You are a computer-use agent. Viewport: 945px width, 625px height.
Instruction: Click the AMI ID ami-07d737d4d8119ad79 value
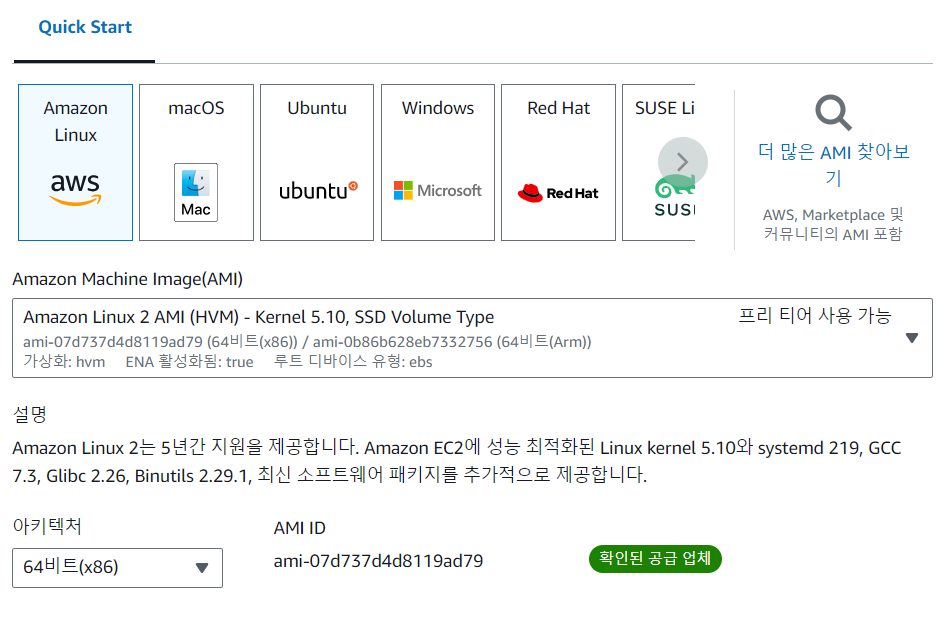[x=378, y=561]
